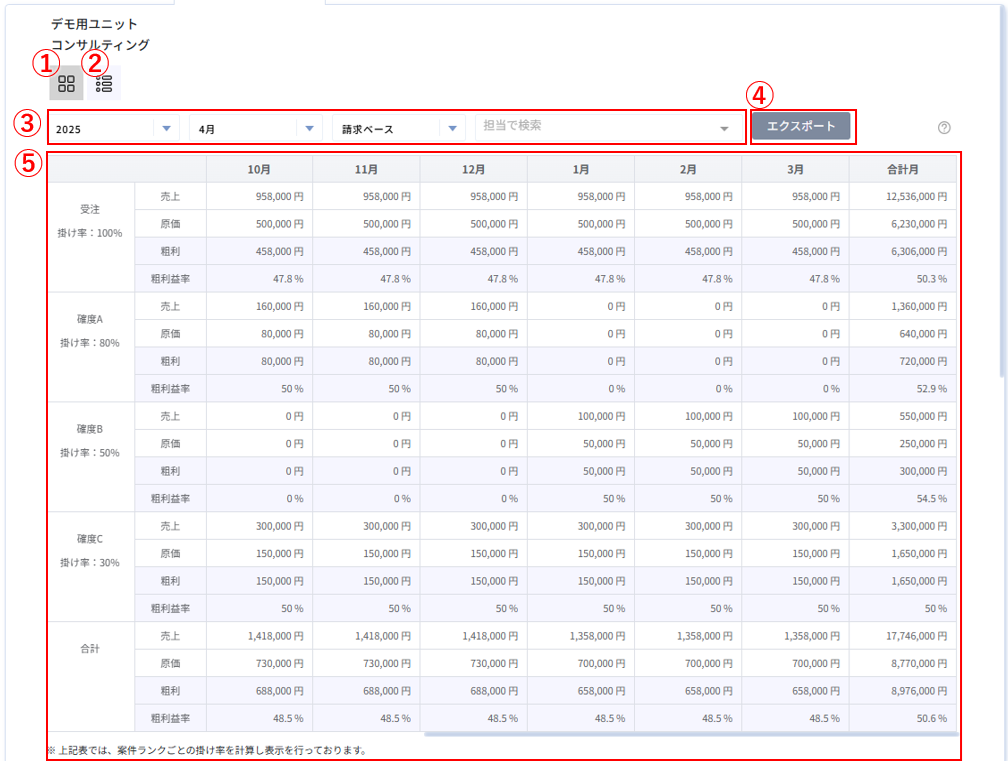
Task: Select the 合計月 column header
Action: (902, 170)
